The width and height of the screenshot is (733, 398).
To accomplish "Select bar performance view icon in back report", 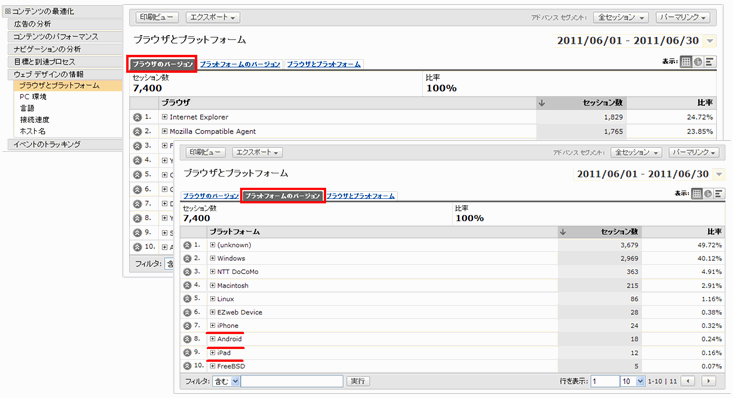I will click(x=710, y=62).
